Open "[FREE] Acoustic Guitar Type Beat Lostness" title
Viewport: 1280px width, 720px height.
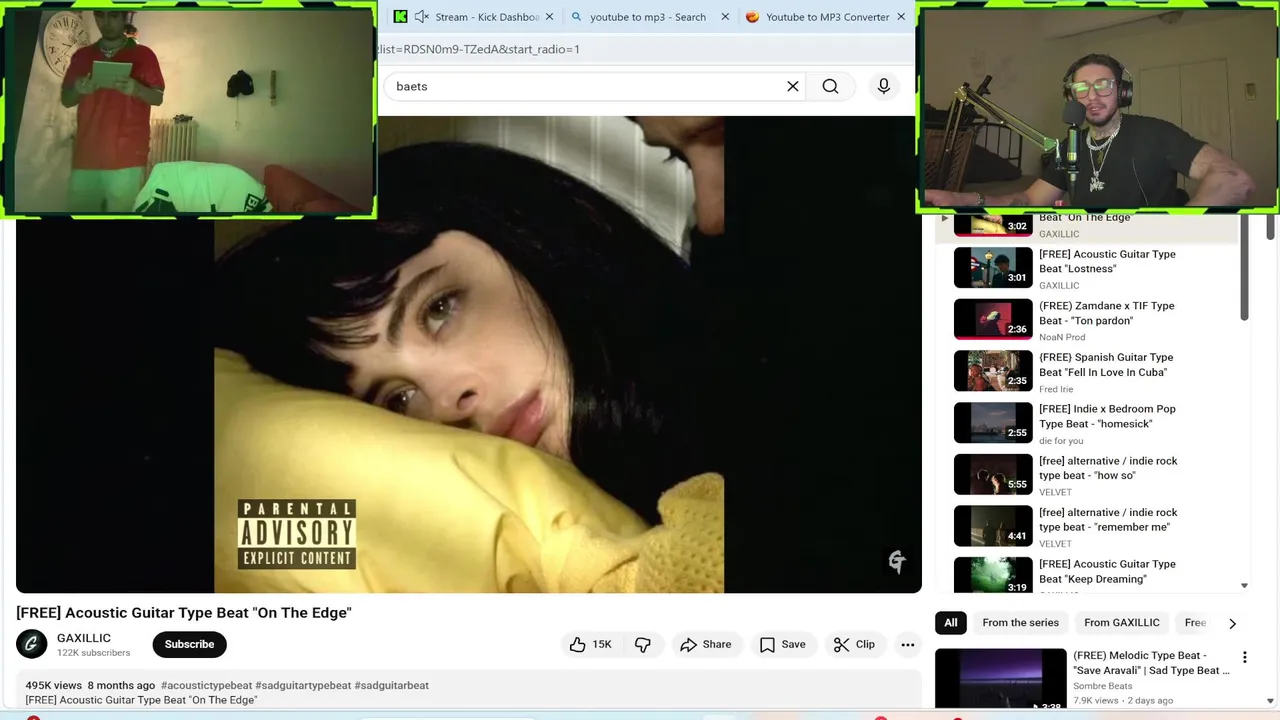(1107, 261)
